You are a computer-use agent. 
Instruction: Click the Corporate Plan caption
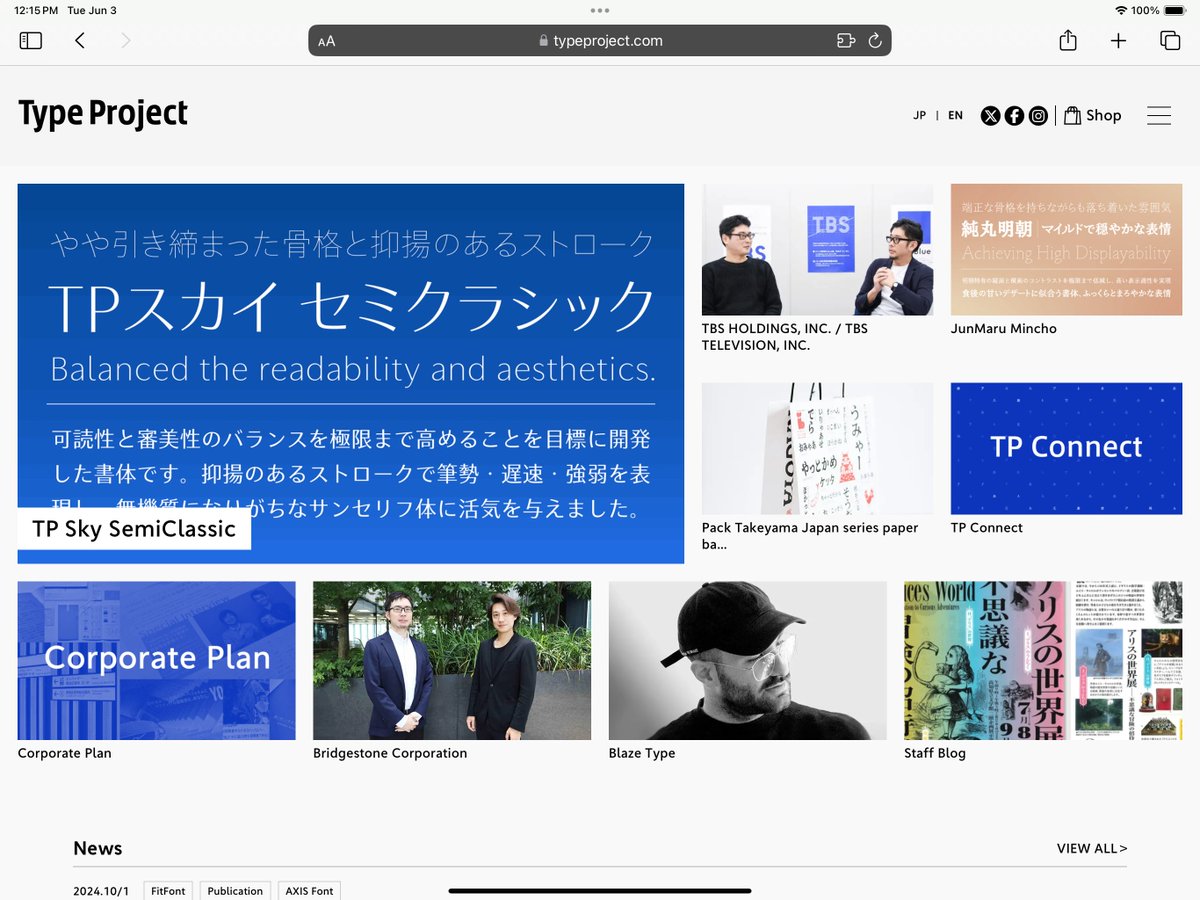(65, 753)
